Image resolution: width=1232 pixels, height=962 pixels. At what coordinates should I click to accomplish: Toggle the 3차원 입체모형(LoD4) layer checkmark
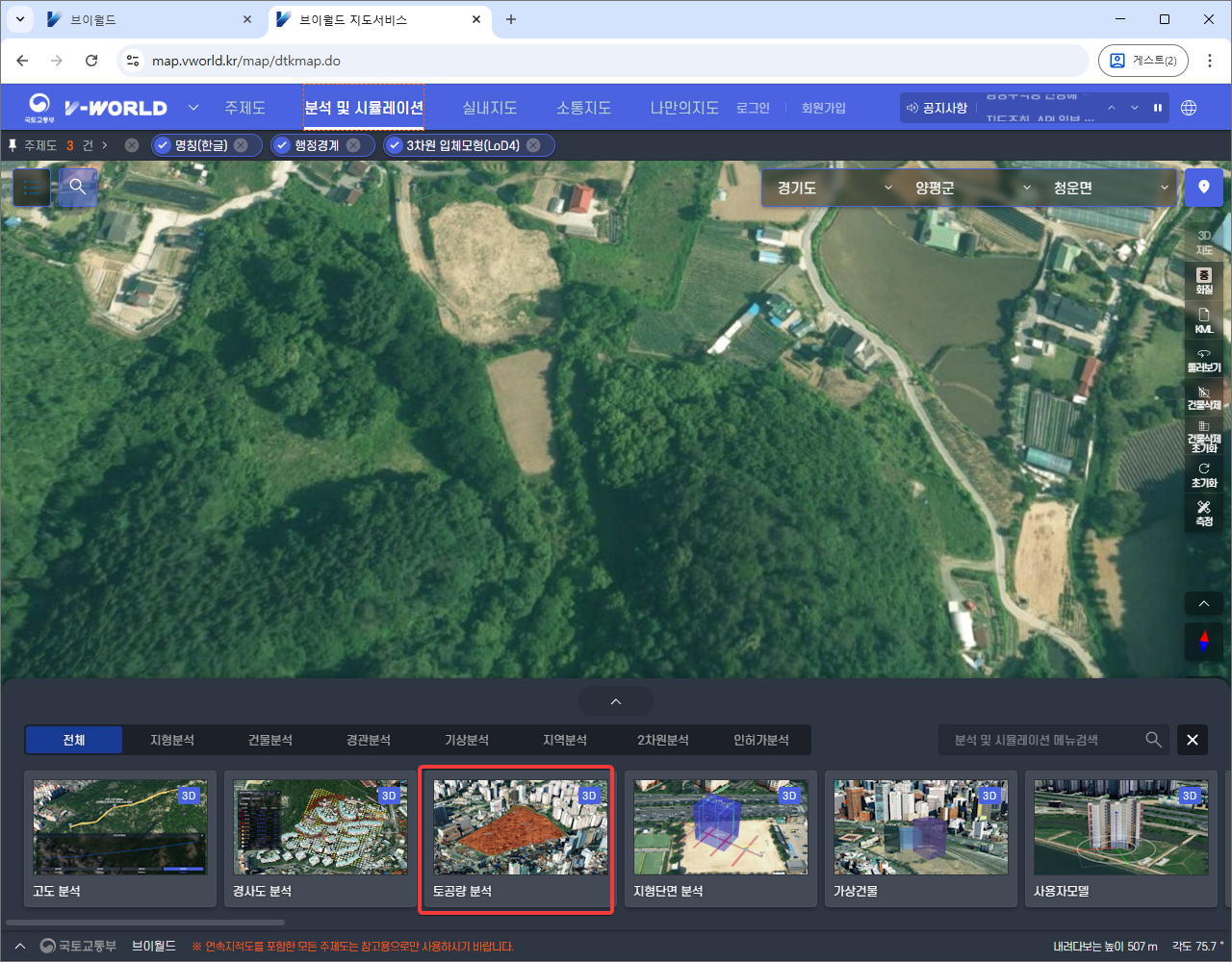tap(395, 145)
